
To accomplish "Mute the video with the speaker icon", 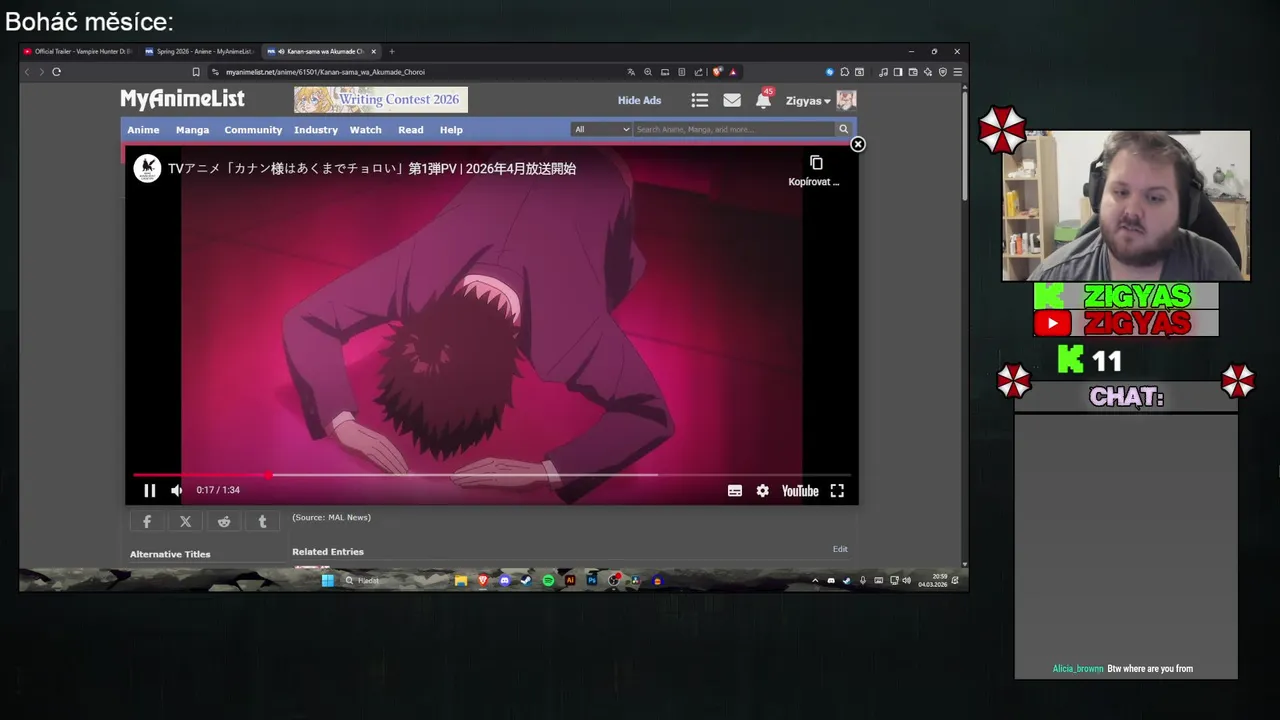I will pos(177,490).
